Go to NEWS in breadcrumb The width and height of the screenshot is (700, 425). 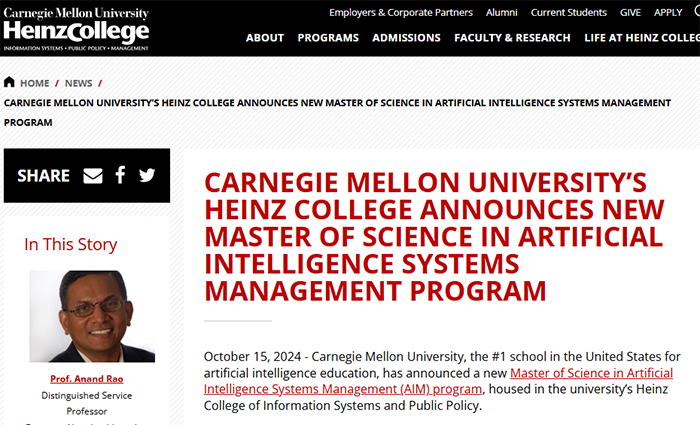pos(79,83)
